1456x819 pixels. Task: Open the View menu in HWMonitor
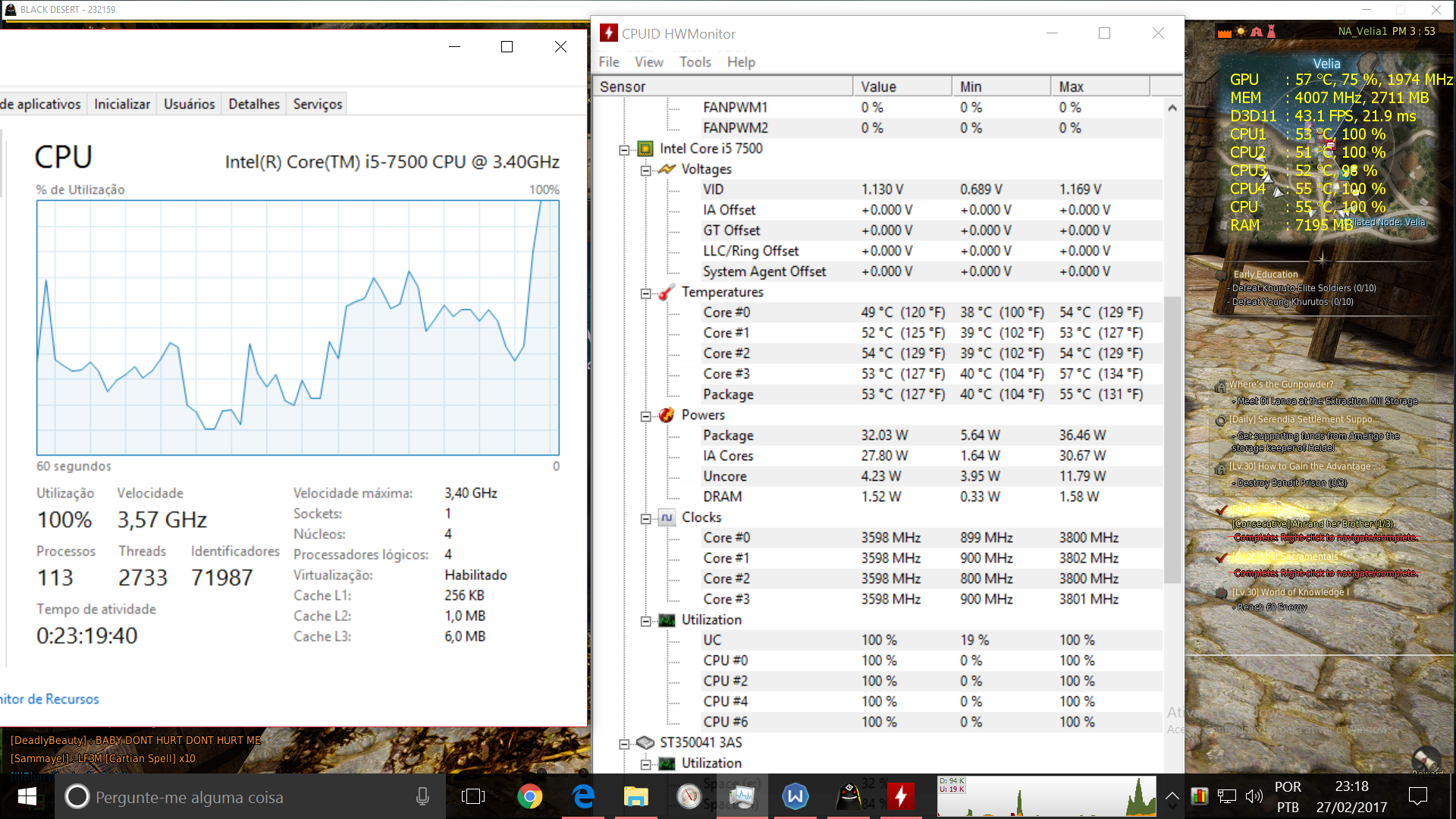tap(649, 62)
